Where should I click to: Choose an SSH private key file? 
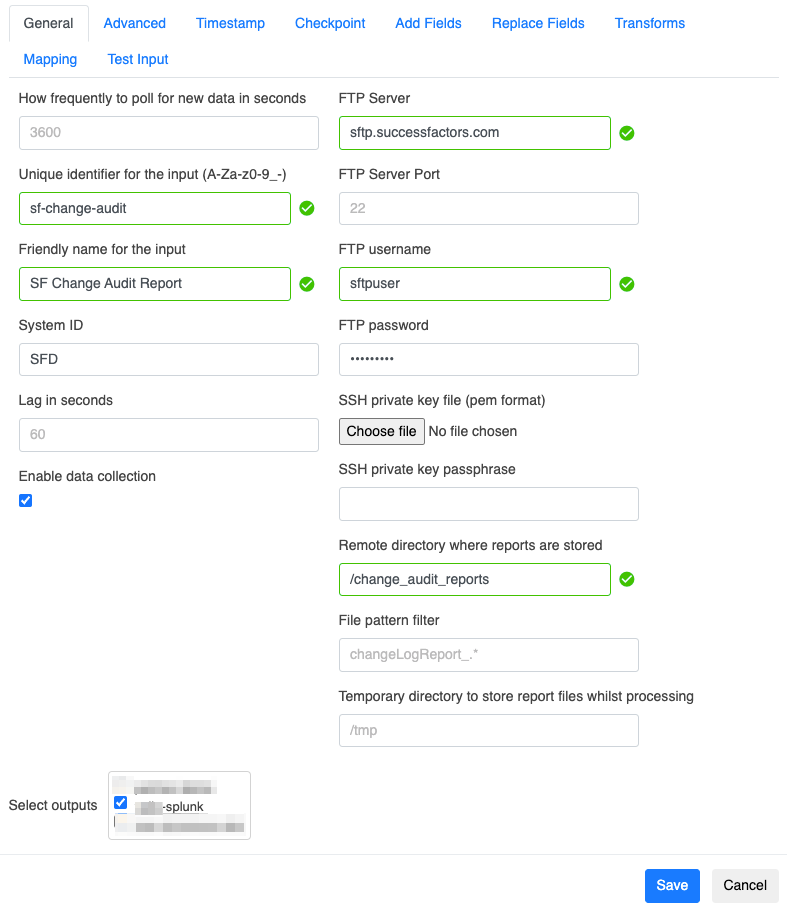pos(381,431)
